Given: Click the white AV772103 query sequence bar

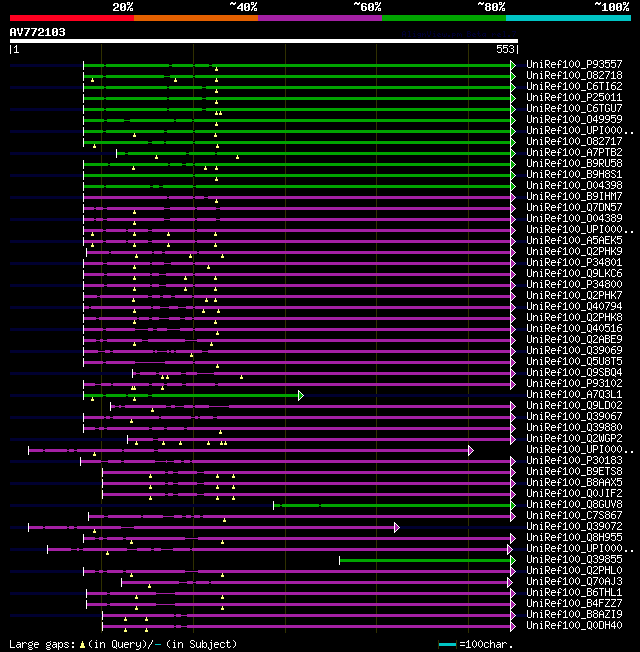Looking at the screenshot, I should pos(264,41).
